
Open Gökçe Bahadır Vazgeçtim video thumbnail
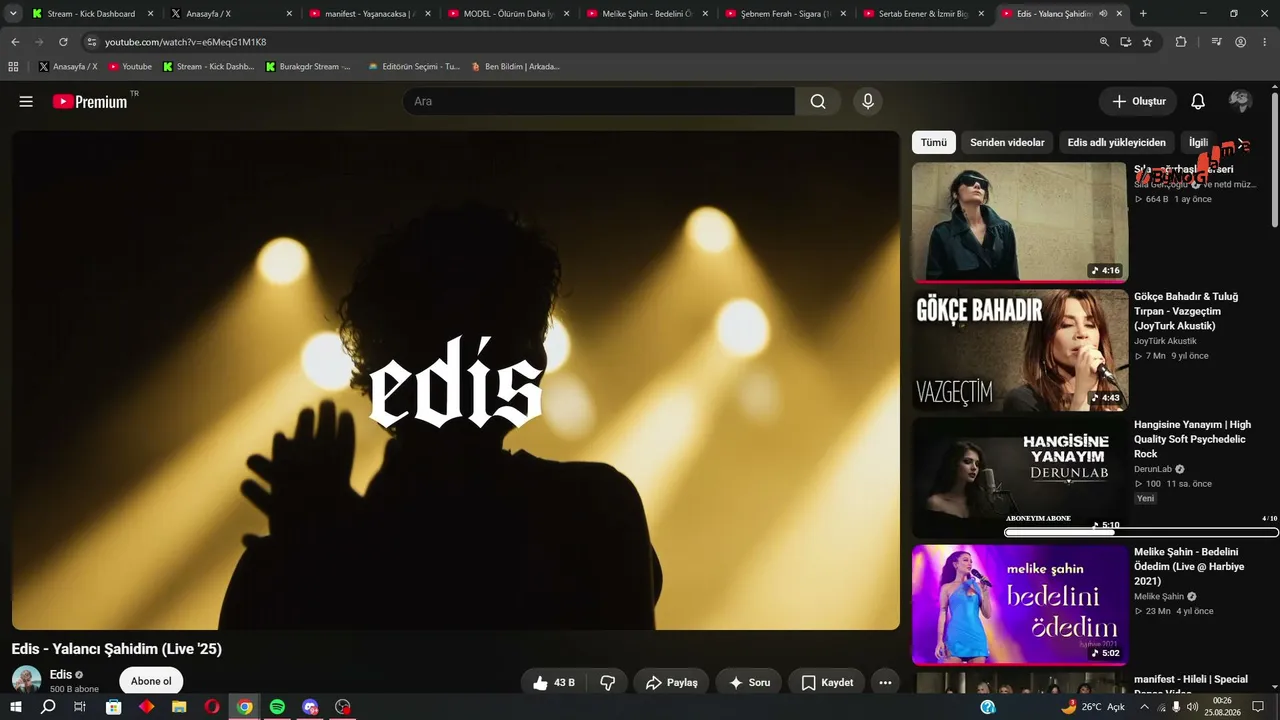[1020, 350]
